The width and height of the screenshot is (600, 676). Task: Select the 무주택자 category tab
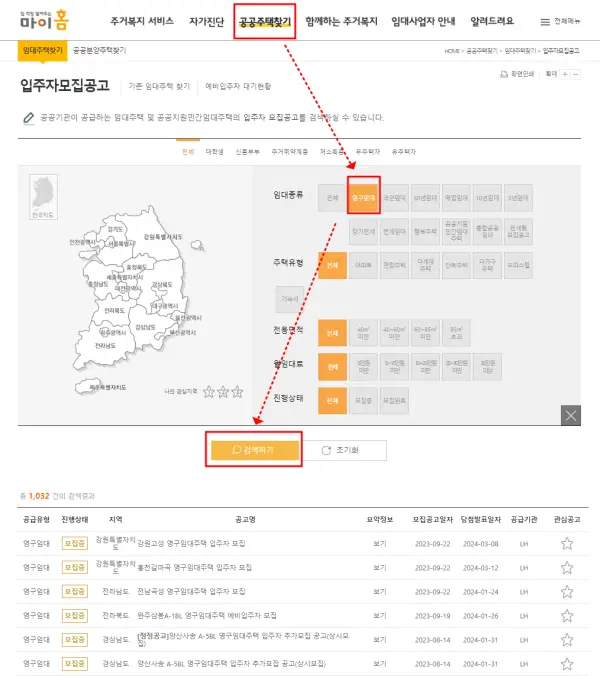click(368, 152)
